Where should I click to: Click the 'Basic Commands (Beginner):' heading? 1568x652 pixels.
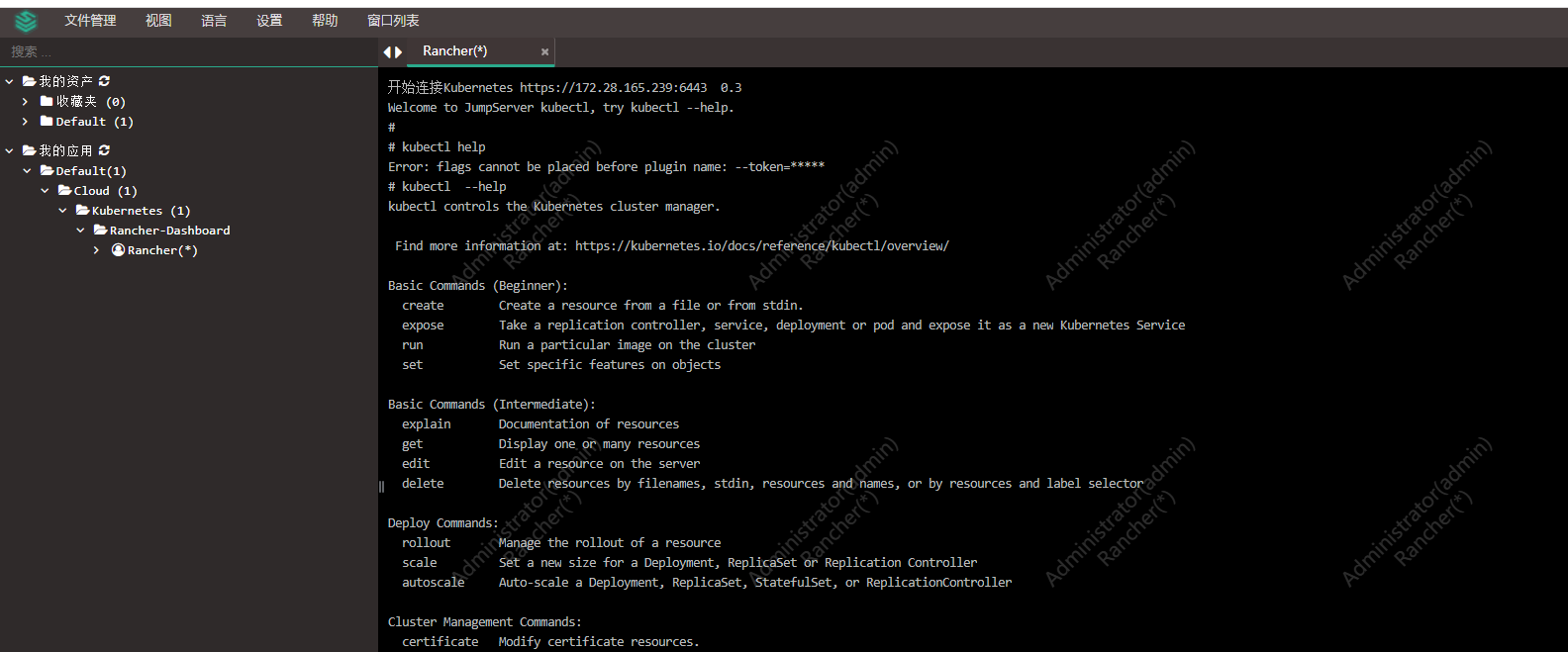478,286
